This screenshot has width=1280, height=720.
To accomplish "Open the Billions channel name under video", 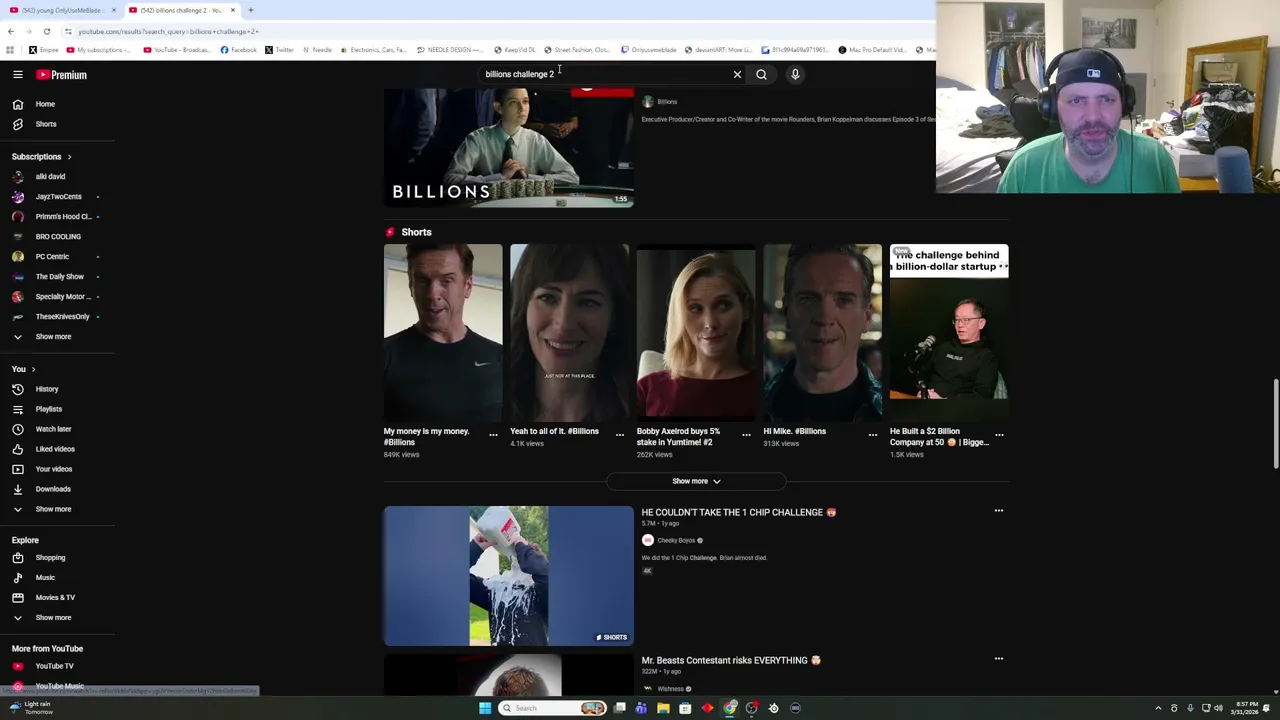I will point(667,102).
